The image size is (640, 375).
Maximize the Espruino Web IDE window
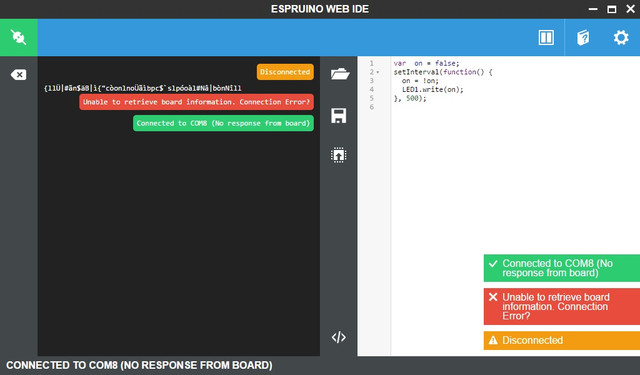611,9
